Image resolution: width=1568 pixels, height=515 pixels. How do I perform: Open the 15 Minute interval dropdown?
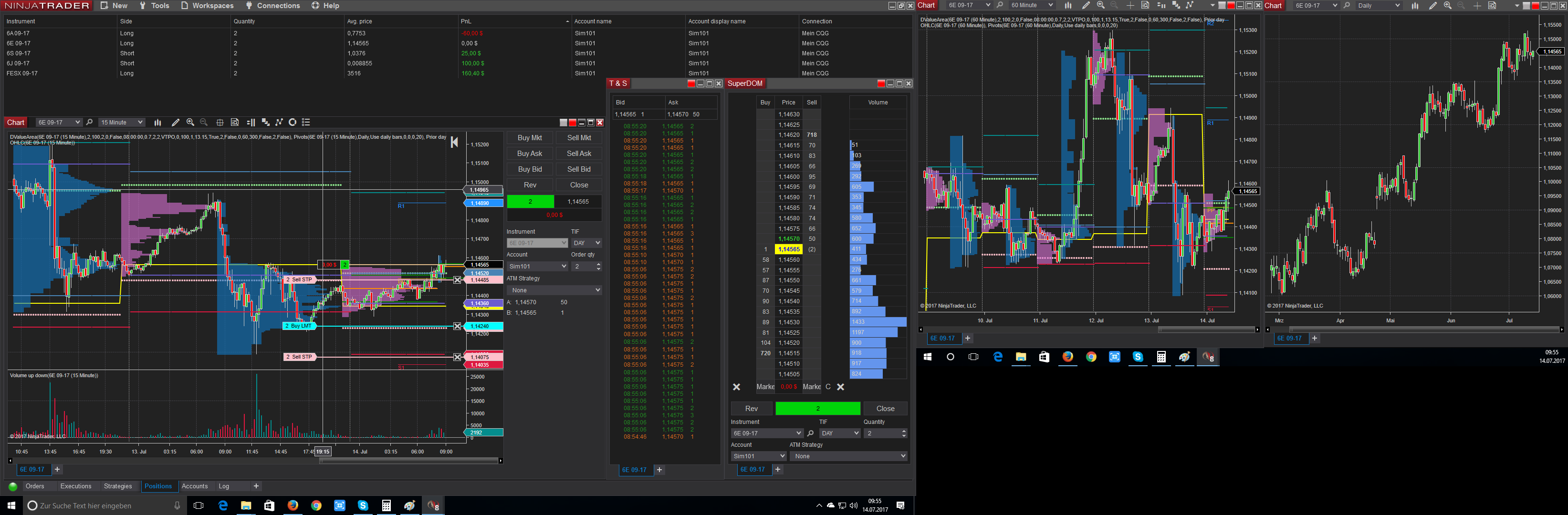(122, 122)
